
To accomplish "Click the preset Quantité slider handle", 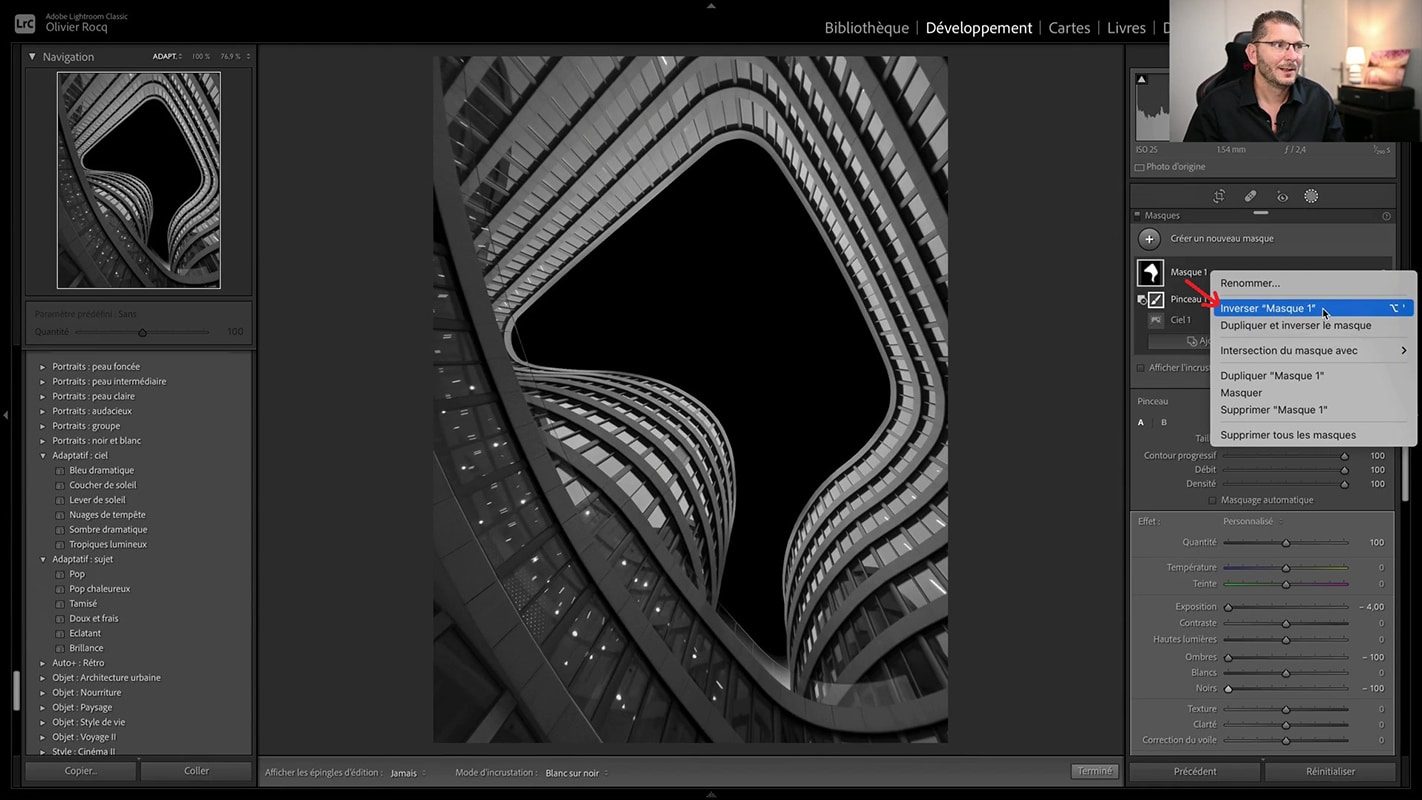I will tap(142, 332).
